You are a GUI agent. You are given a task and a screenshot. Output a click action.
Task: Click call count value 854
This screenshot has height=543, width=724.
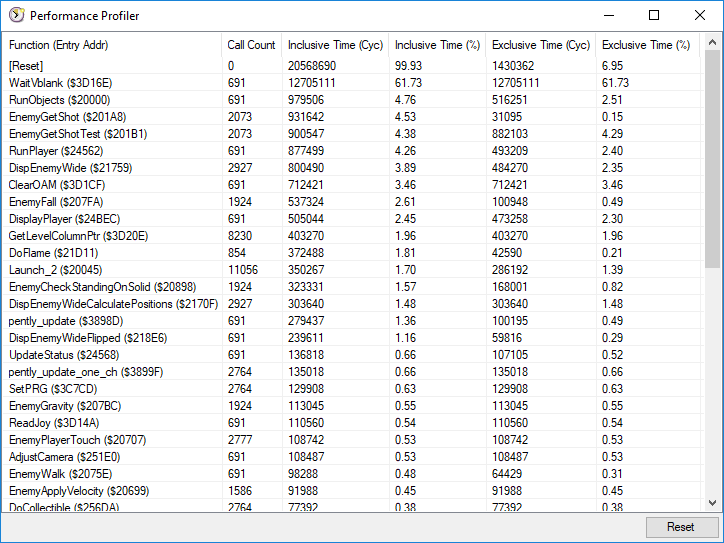pyautogui.click(x=236, y=253)
